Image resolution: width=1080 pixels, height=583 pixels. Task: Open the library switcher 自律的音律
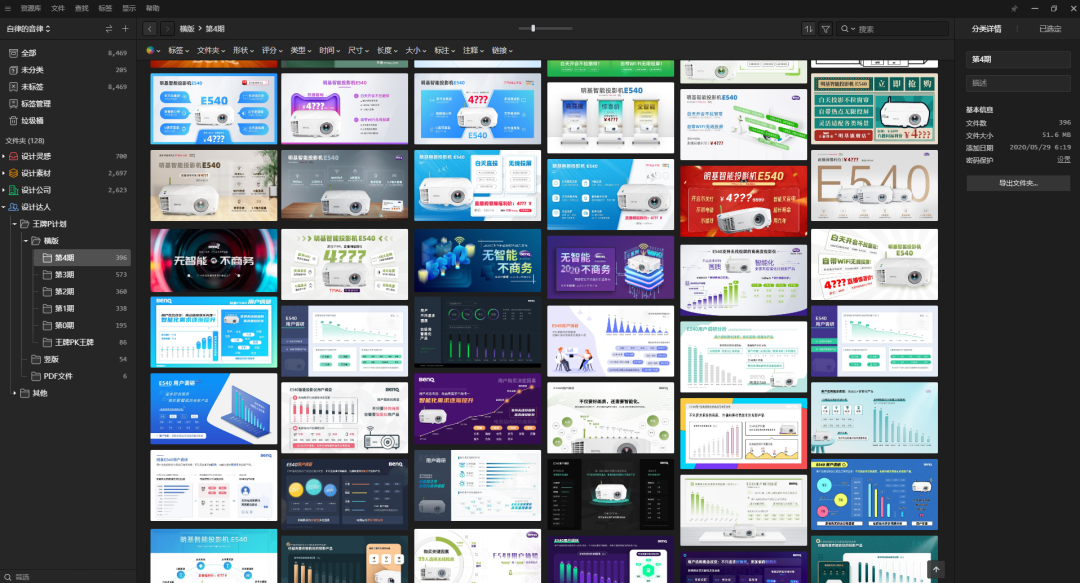tap(28, 29)
